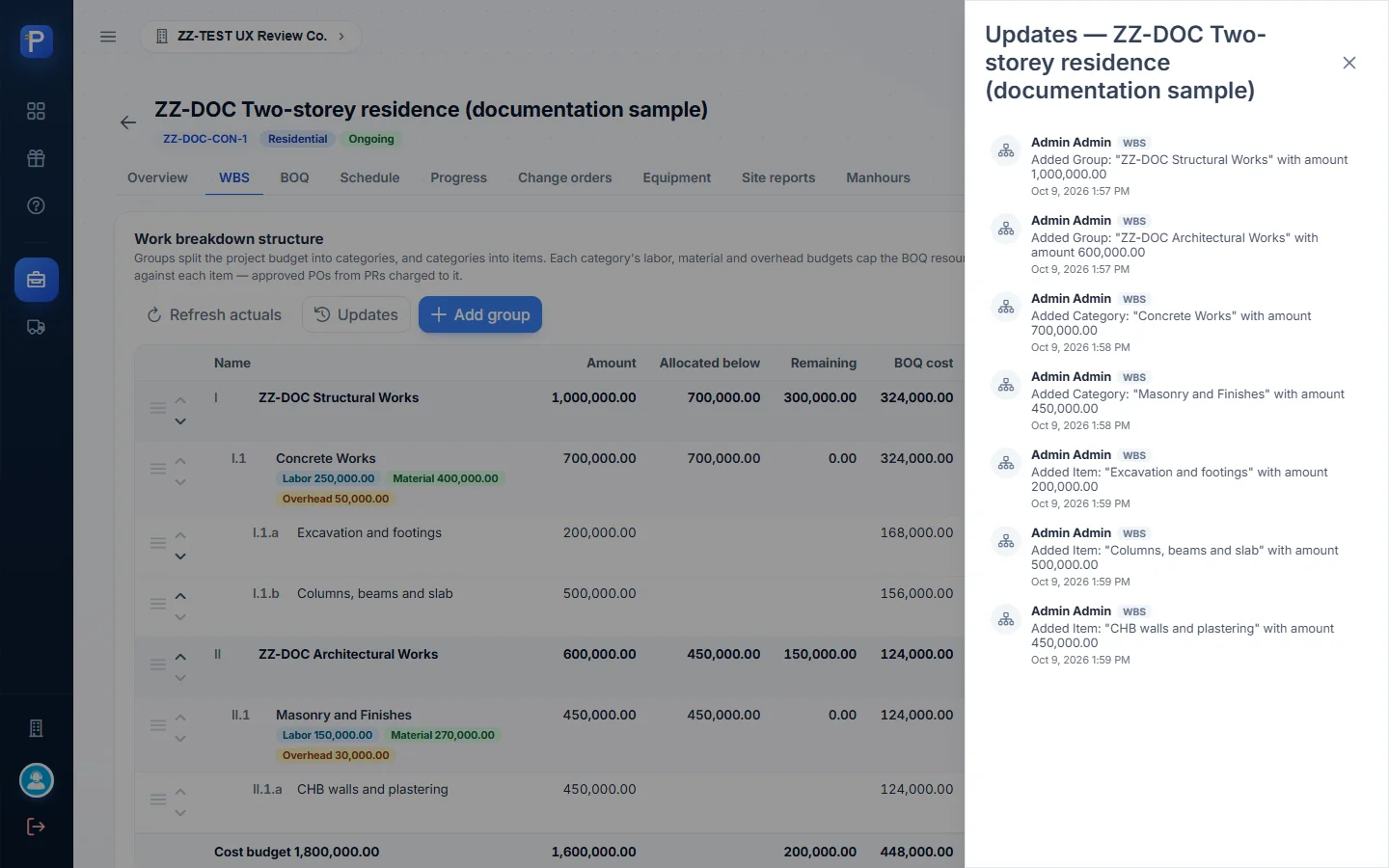Open the help question mark icon
Screen dimensions: 1389x868
tap(36, 205)
